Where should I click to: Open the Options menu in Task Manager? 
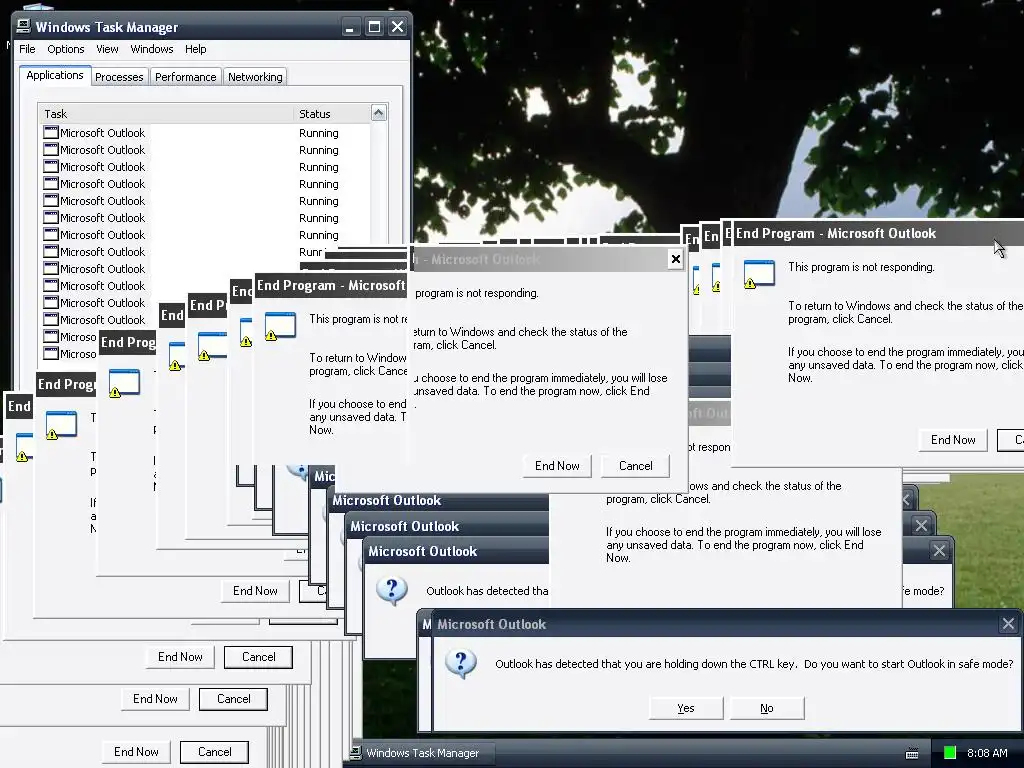pos(65,49)
